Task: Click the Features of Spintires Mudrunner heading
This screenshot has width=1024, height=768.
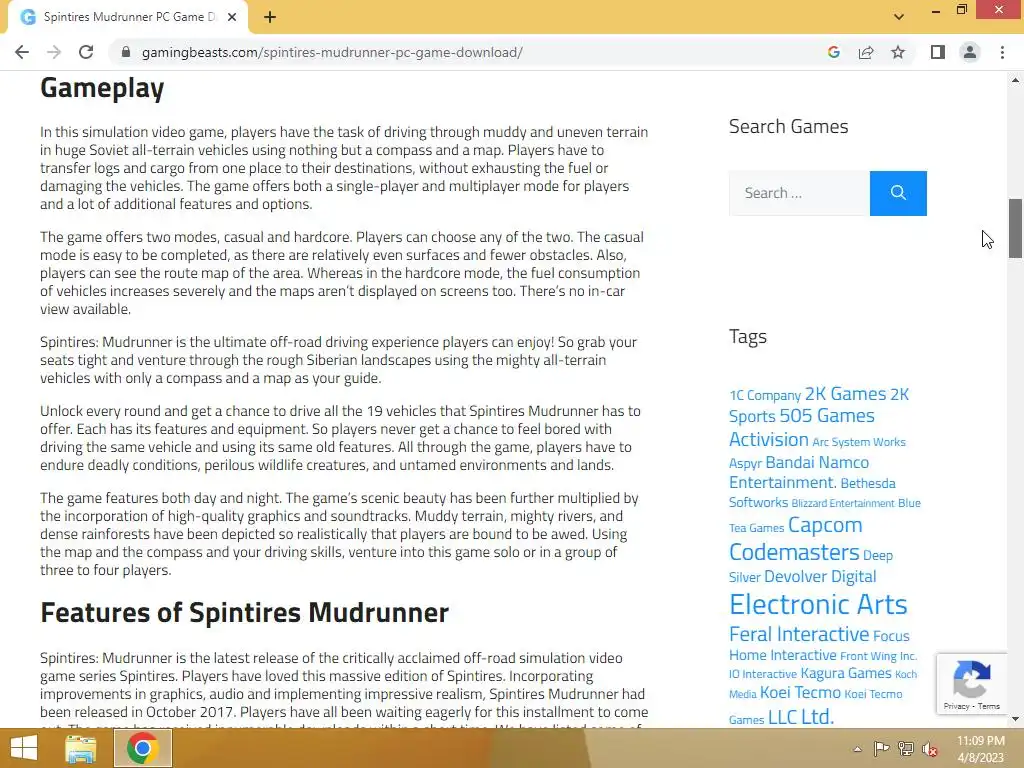Action: (244, 613)
